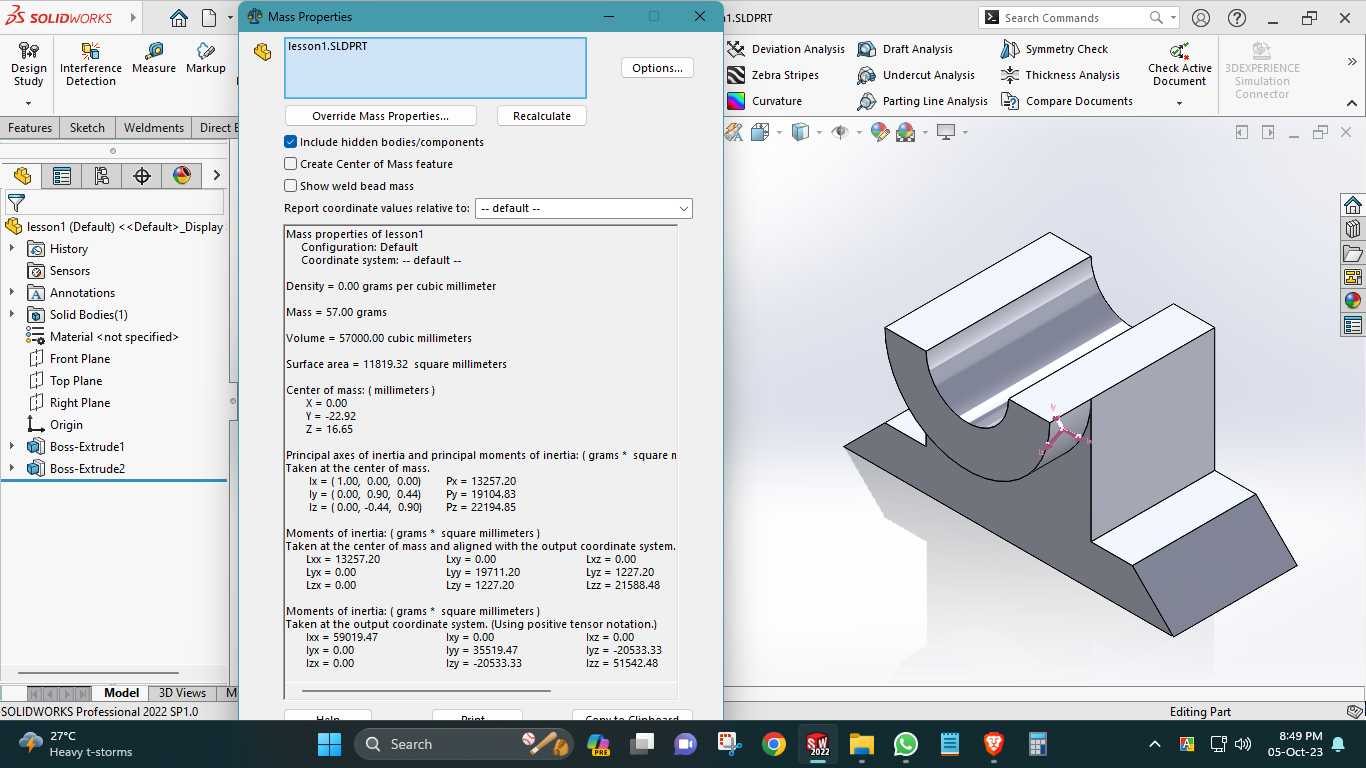Enable Show weld bead mass
1366x768 pixels.
pos(291,186)
